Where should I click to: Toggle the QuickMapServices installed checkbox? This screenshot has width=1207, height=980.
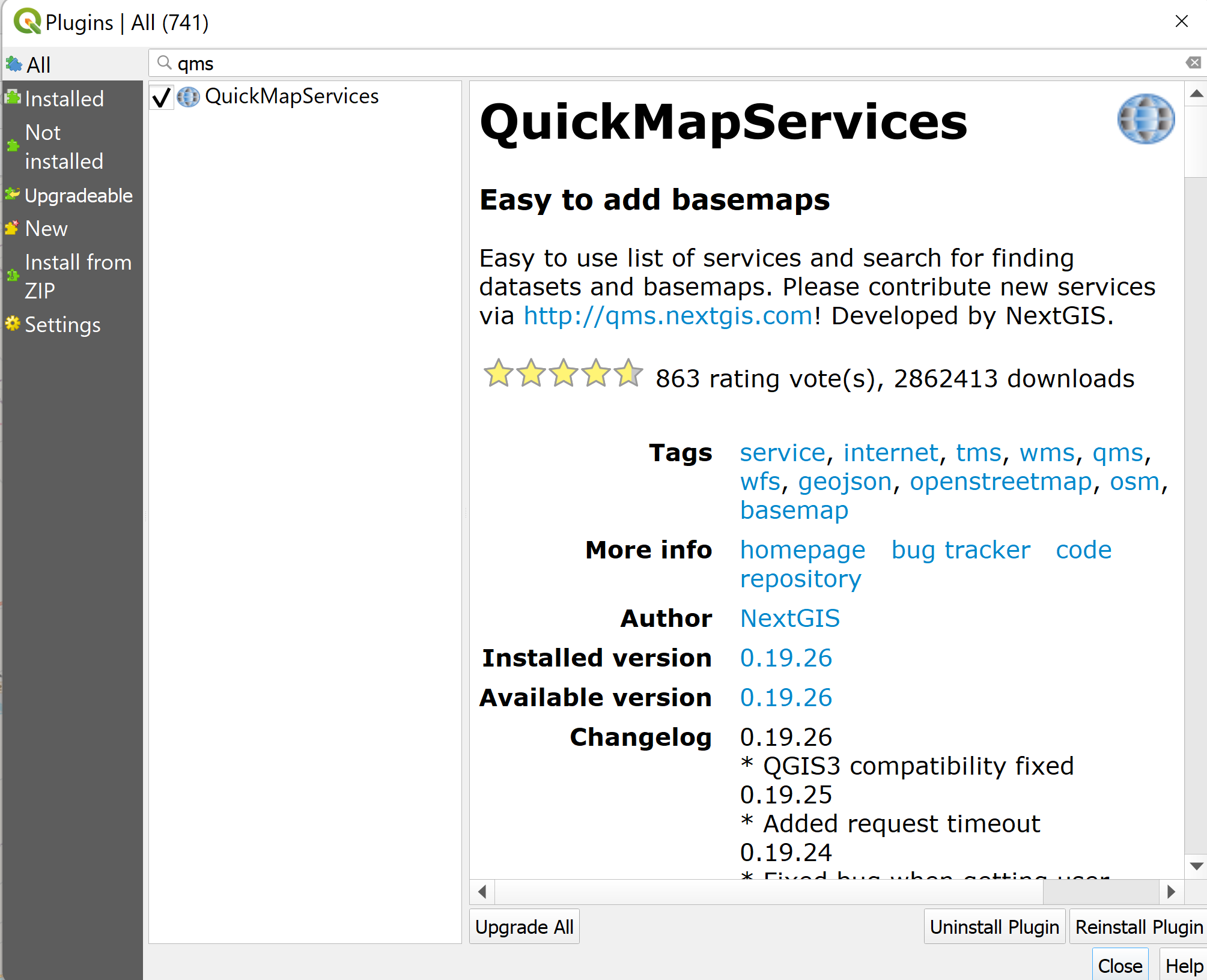(163, 96)
